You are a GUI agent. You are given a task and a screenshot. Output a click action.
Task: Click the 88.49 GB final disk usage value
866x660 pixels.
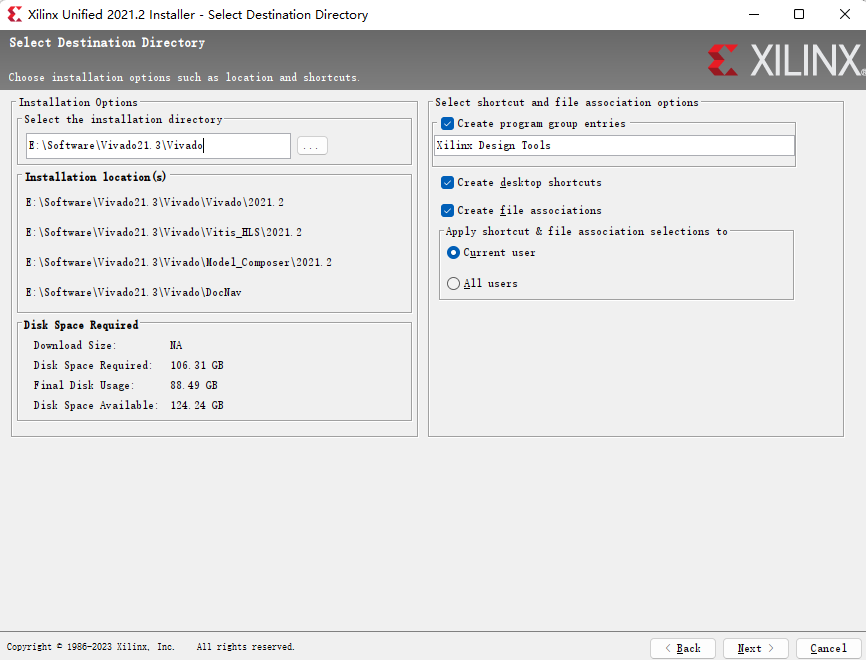pos(193,386)
